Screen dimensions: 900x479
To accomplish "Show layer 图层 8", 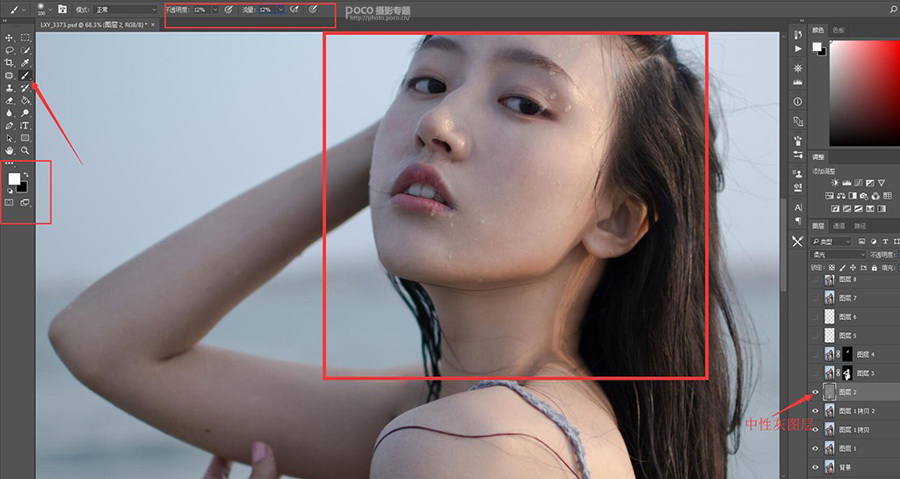I will click(x=815, y=279).
